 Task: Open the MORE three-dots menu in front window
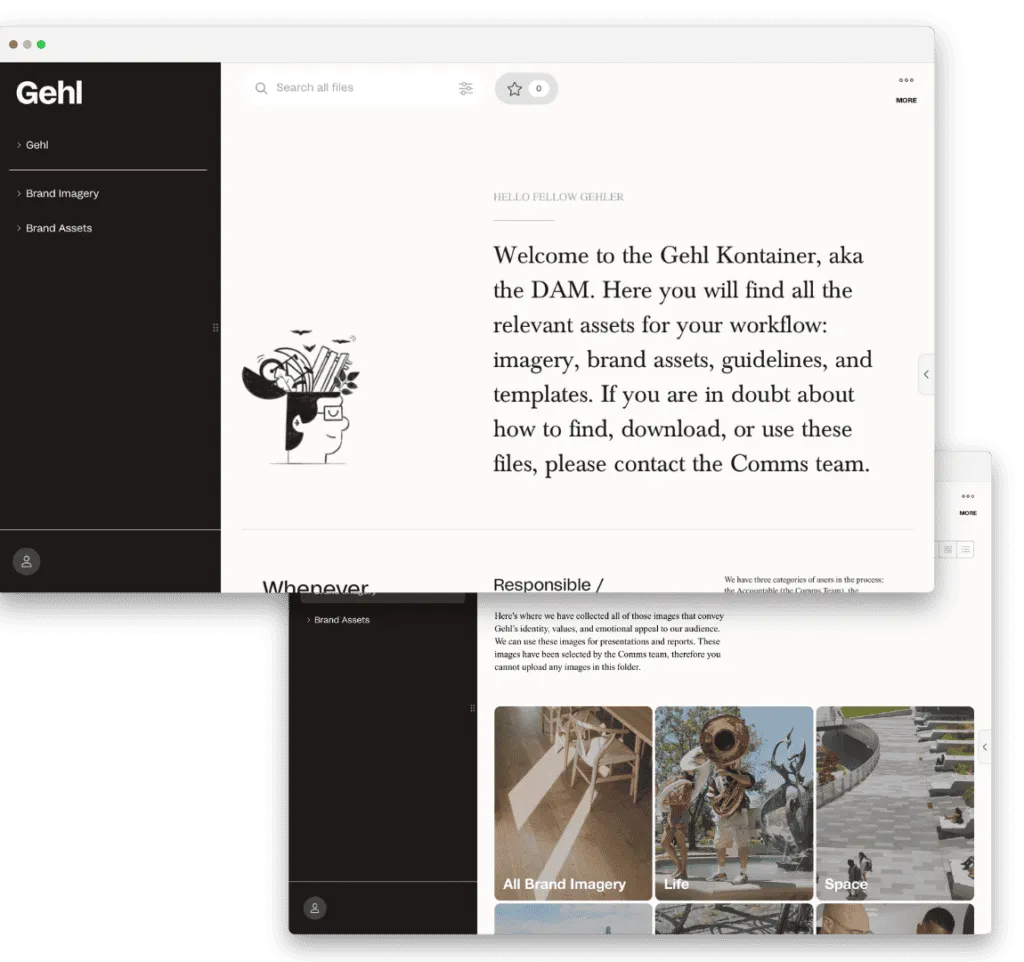[x=906, y=89]
